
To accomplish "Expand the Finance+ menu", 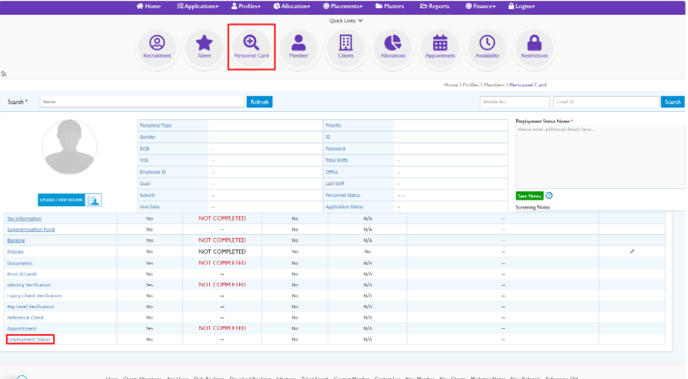I will tap(481, 6).
